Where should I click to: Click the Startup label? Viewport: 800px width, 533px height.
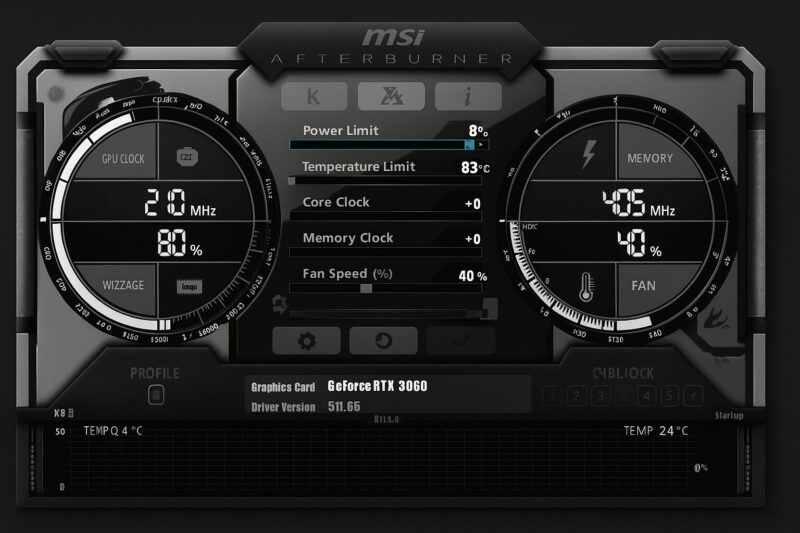pos(729,416)
